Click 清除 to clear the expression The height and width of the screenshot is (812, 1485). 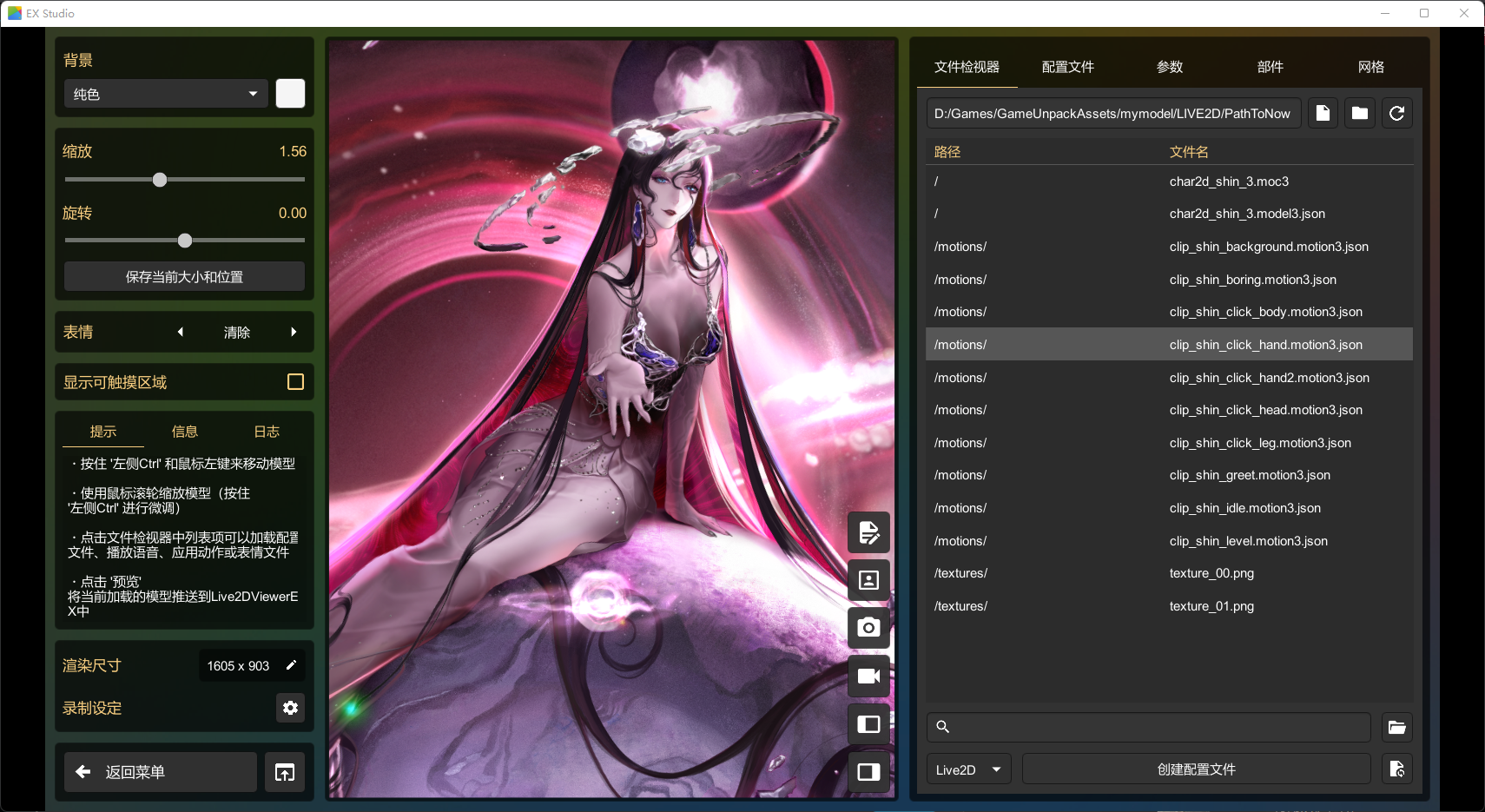point(237,332)
